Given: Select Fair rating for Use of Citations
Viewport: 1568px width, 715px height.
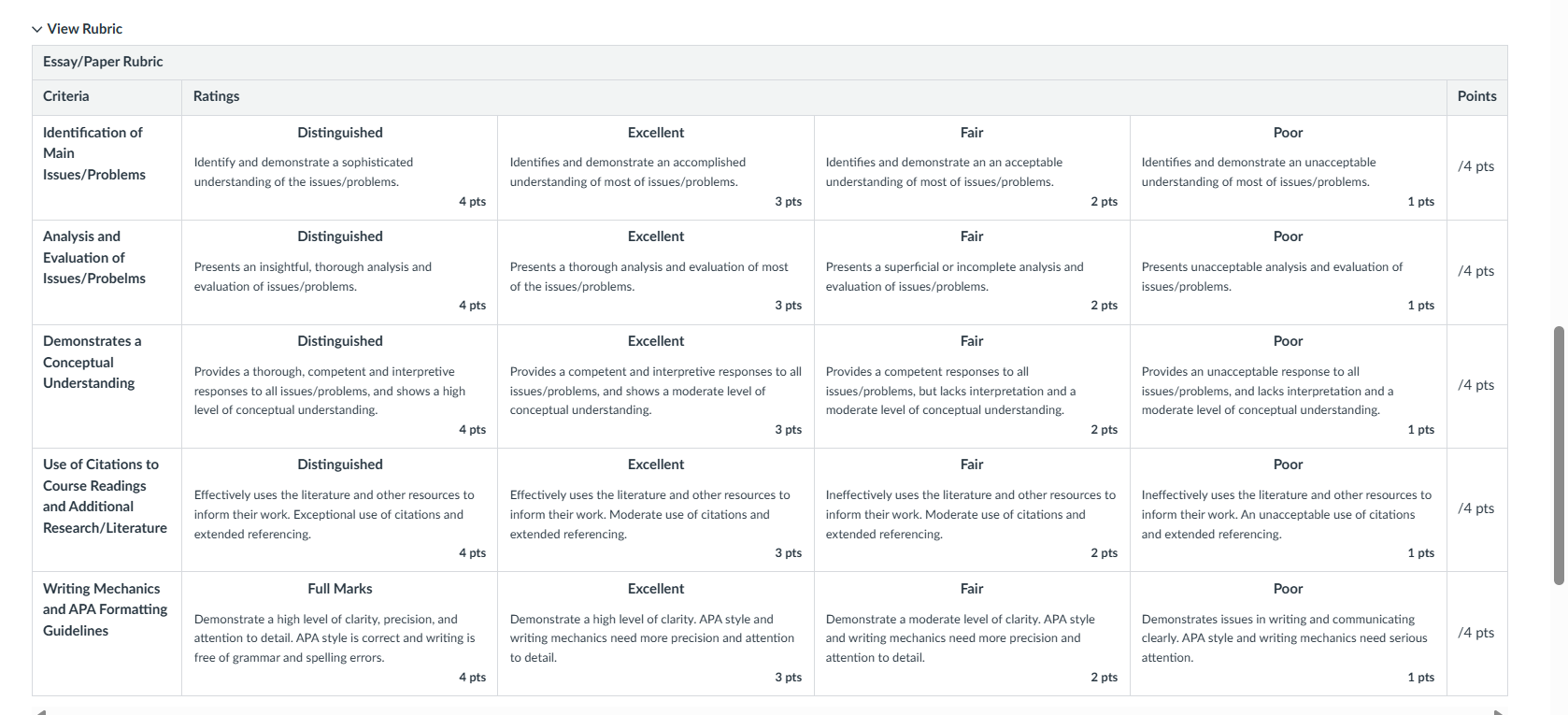Looking at the screenshot, I should pyautogui.click(x=972, y=509).
